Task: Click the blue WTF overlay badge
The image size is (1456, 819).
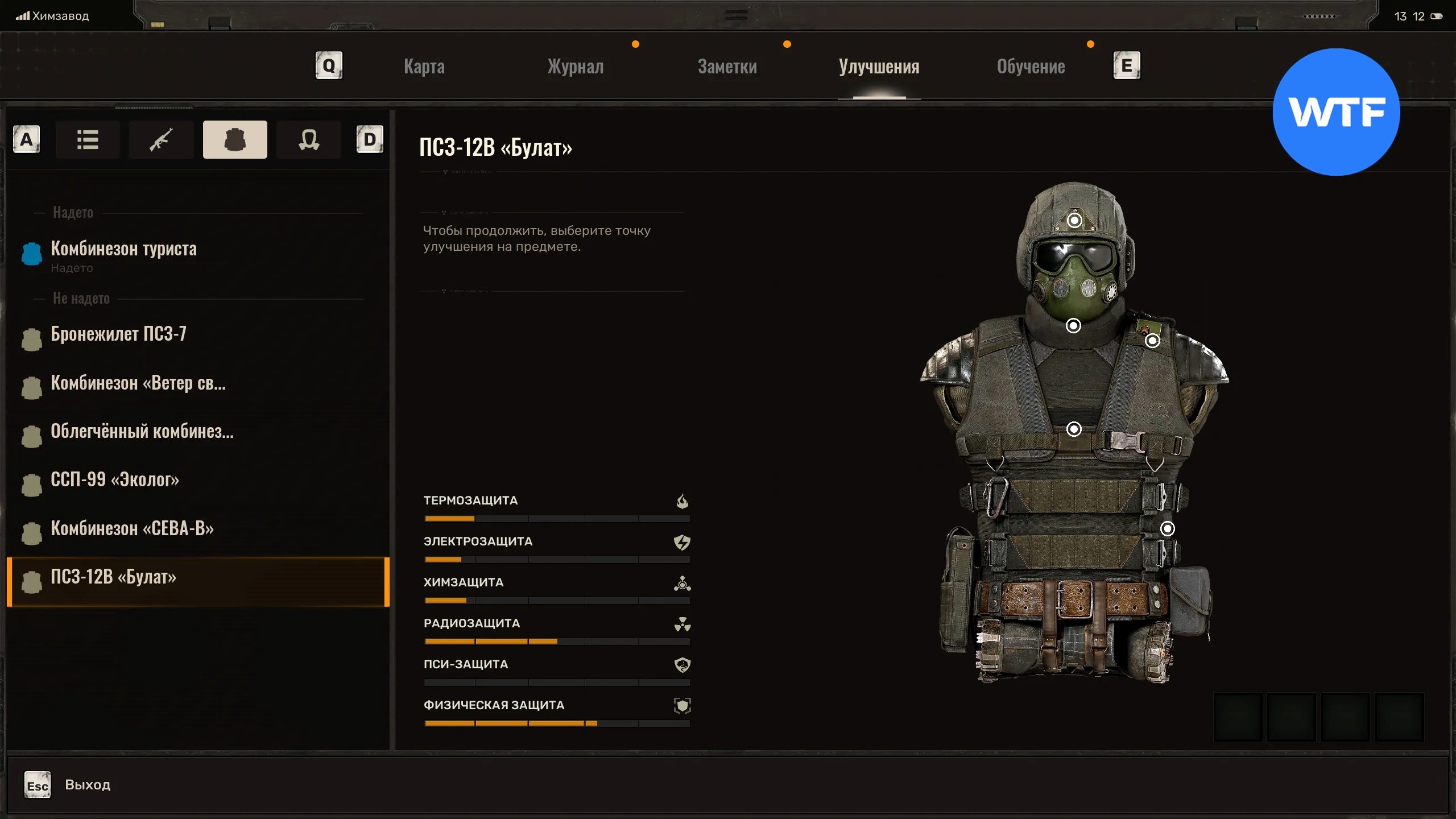Action: (1336, 112)
